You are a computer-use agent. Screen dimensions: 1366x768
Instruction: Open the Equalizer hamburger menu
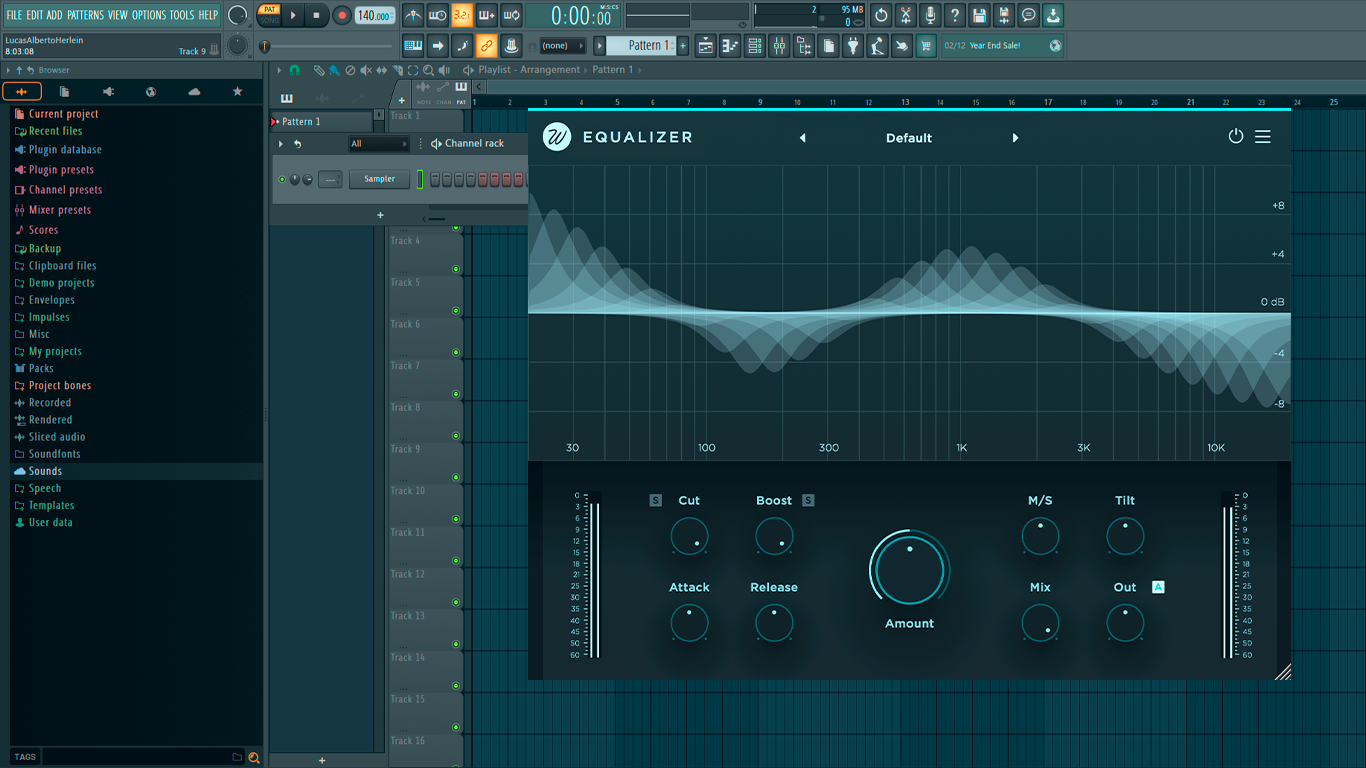(1263, 137)
